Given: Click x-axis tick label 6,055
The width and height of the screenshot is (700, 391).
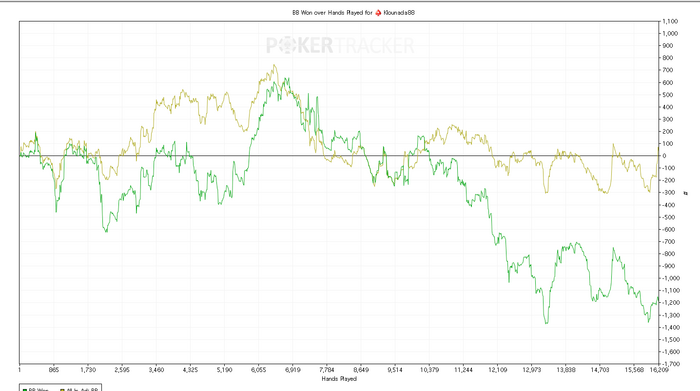Looking at the screenshot, I should click(258, 370).
